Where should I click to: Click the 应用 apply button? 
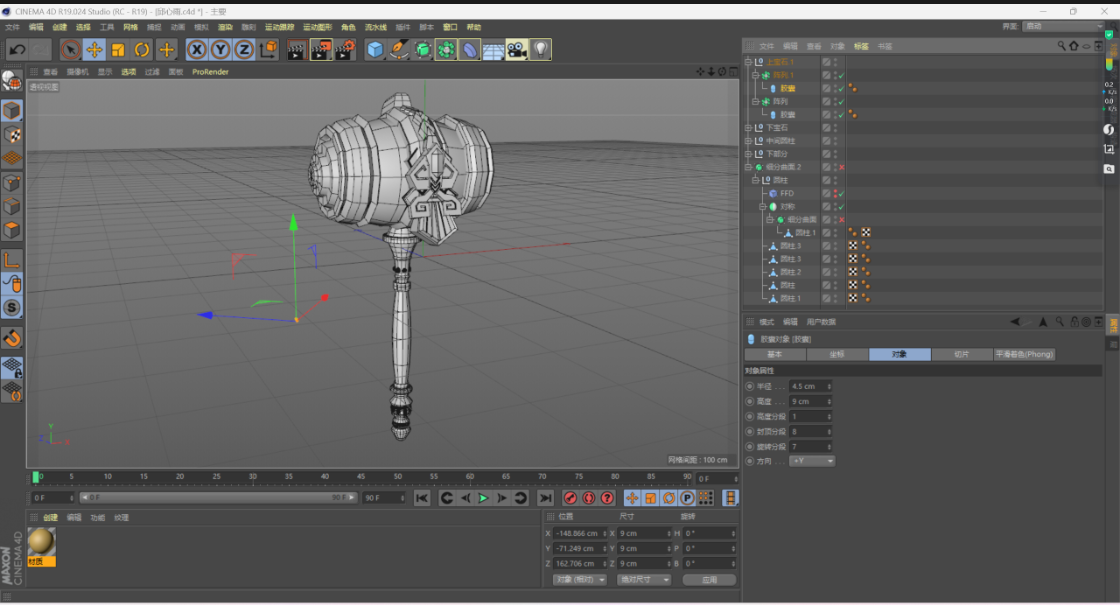tap(708, 579)
